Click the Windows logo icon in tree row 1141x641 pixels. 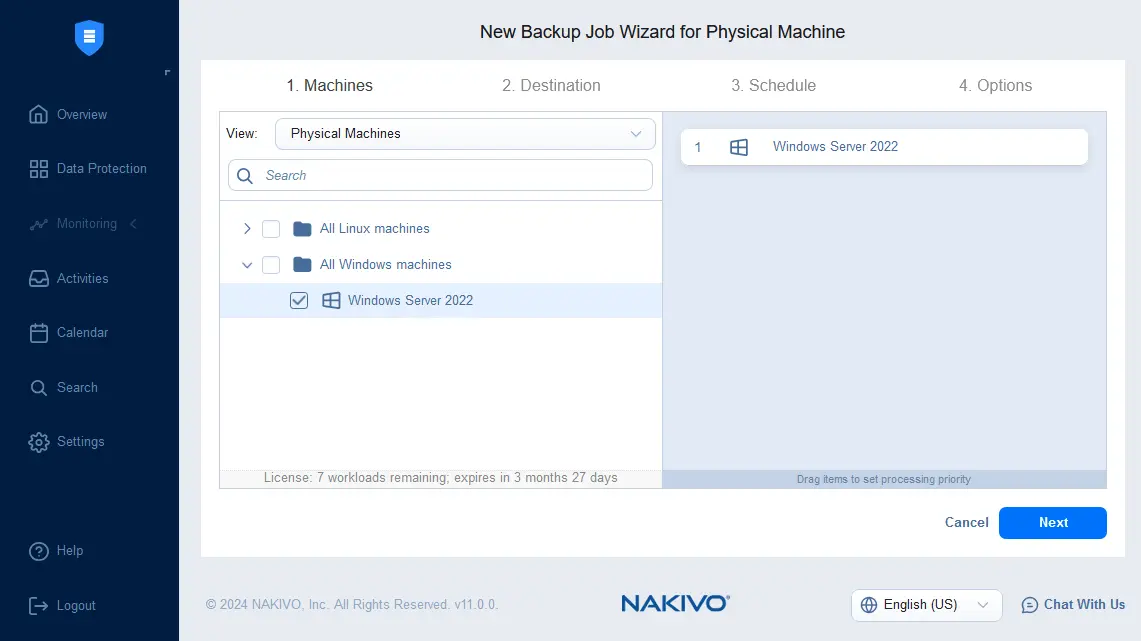coord(331,300)
